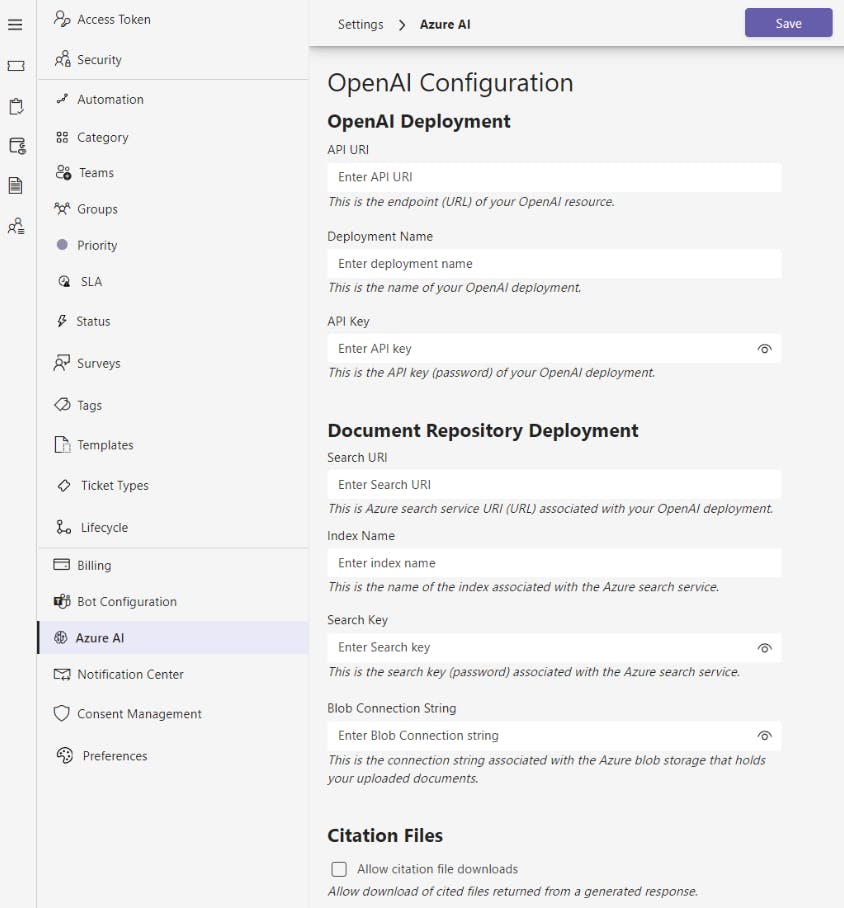Click the Deployment Name input field
This screenshot has height=908, width=844.
click(553, 264)
